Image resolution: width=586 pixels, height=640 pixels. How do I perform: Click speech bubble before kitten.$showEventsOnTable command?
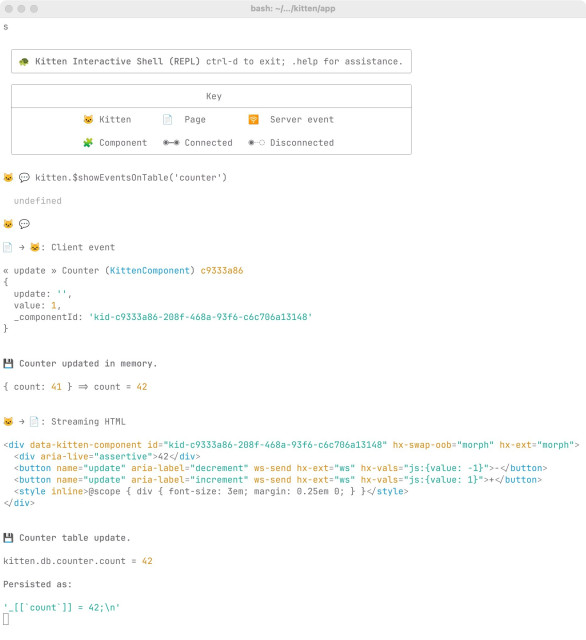[24, 178]
